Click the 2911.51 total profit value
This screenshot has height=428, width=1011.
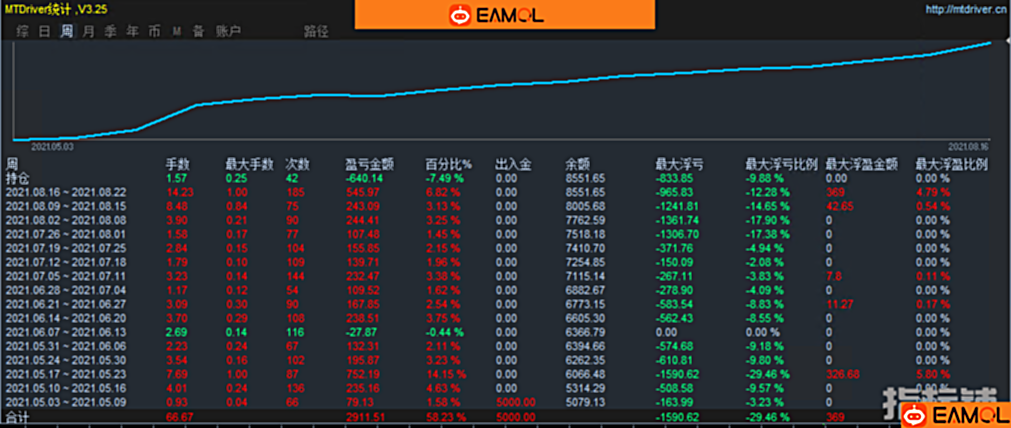[x=366, y=418]
